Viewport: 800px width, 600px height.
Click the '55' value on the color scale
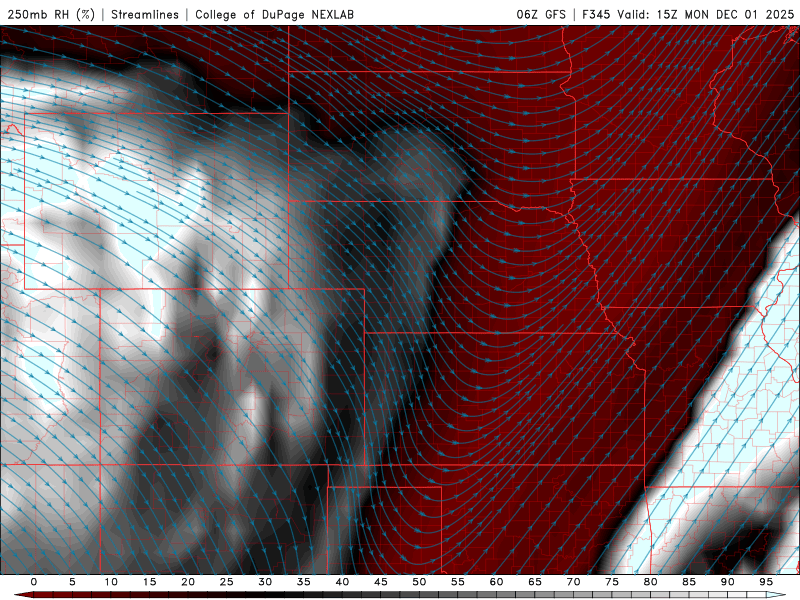tap(458, 582)
